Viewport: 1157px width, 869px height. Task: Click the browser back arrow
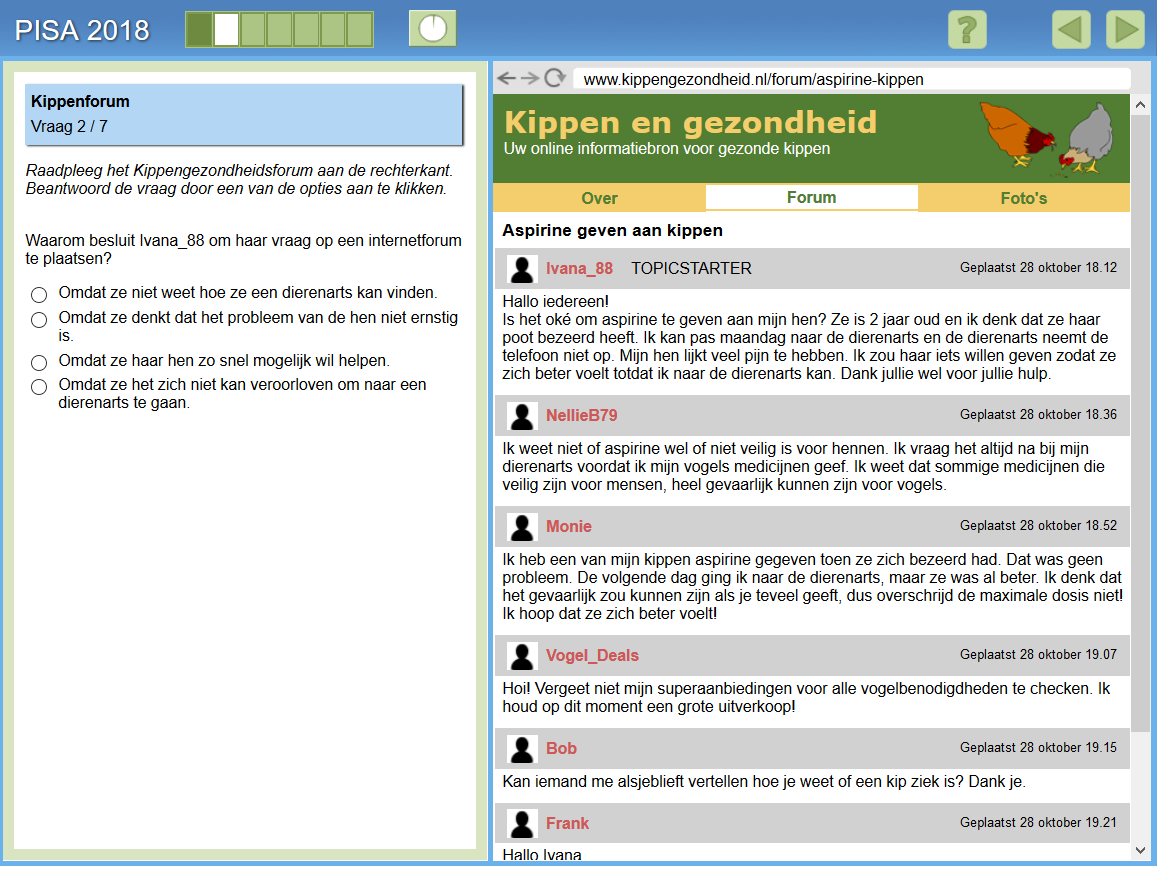click(x=507, y=79)
